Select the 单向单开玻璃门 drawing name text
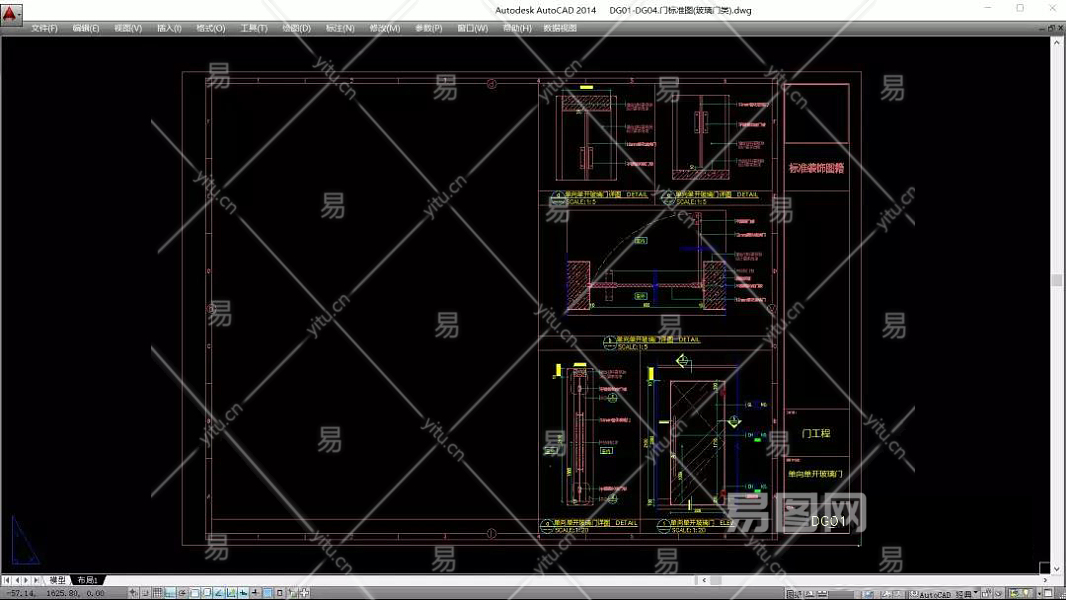This screenshot has width=1066, height=600. pyautogui.click(x=815, y=474)
